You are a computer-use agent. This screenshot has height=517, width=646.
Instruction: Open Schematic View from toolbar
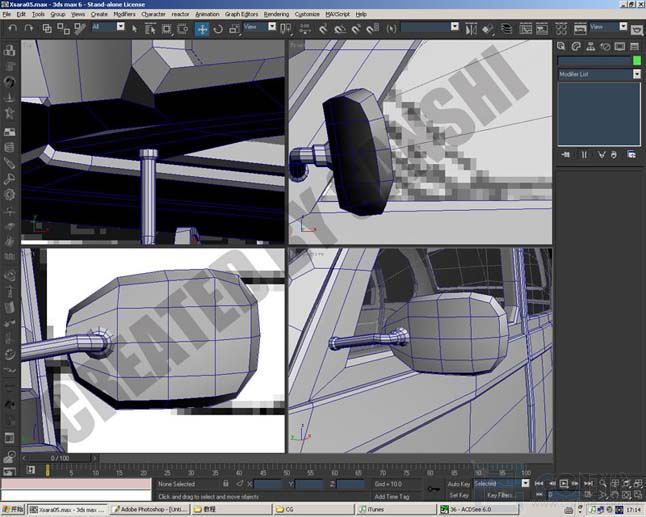[x=542, y=29]
